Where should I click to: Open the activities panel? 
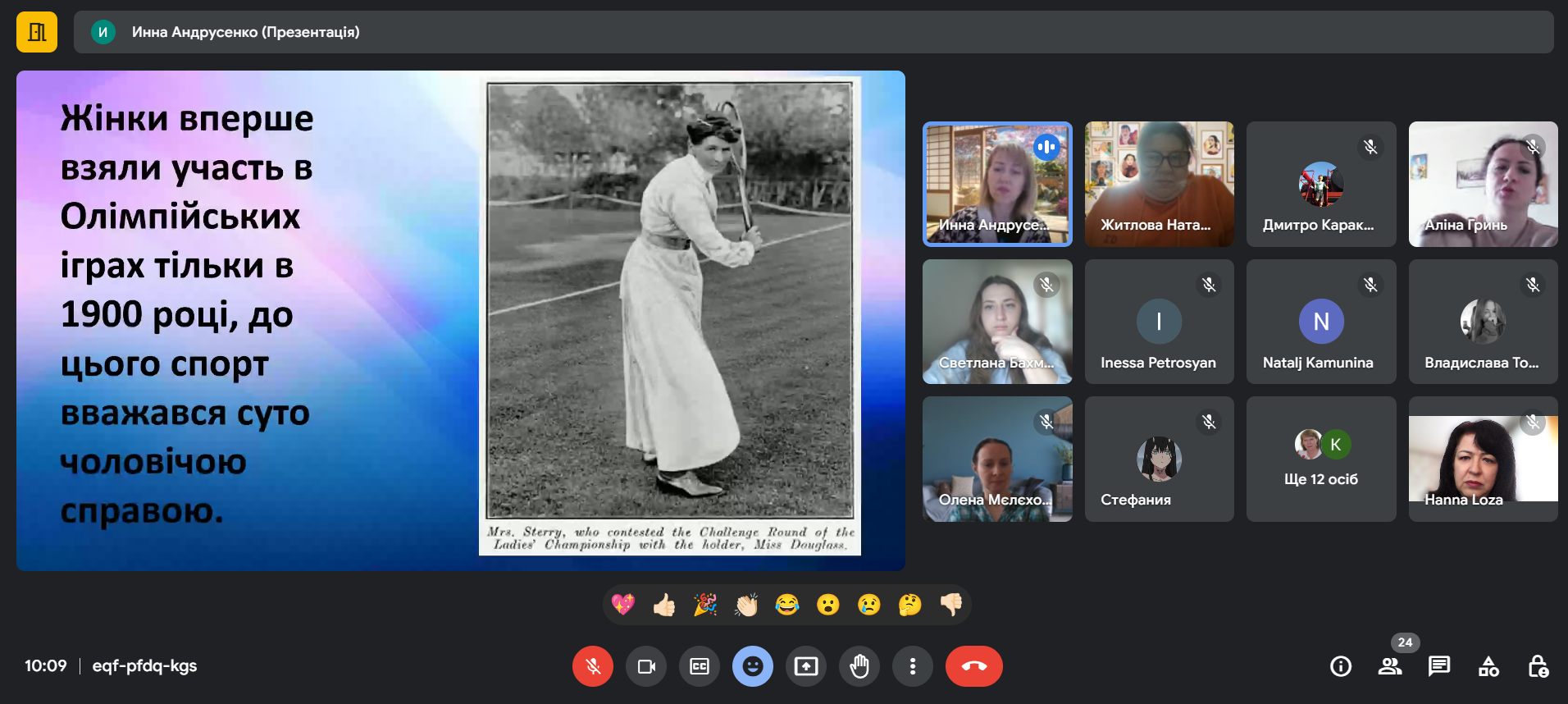pyautogui.click(x=1488, y=666)
